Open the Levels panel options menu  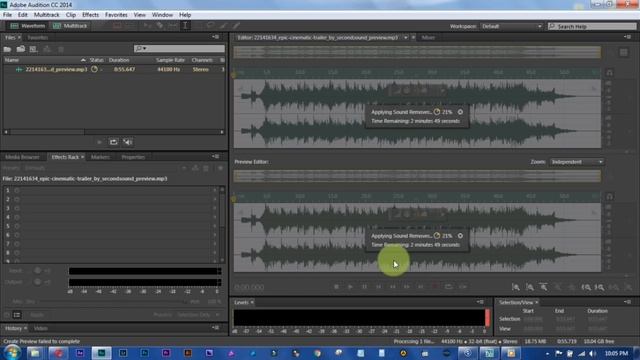pos(480,302)
